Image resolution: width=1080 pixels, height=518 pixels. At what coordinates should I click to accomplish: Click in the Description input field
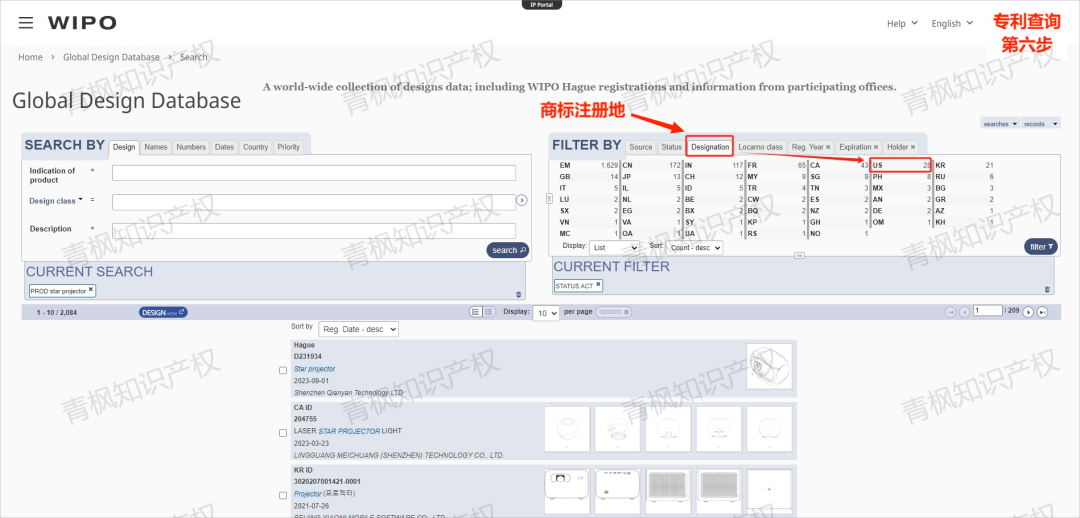coord(314,231)
